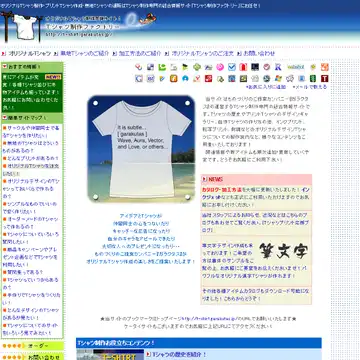Click the yellow-green オーダー sidebar button
The image size is (360, 360).
(x=32, y=346)
